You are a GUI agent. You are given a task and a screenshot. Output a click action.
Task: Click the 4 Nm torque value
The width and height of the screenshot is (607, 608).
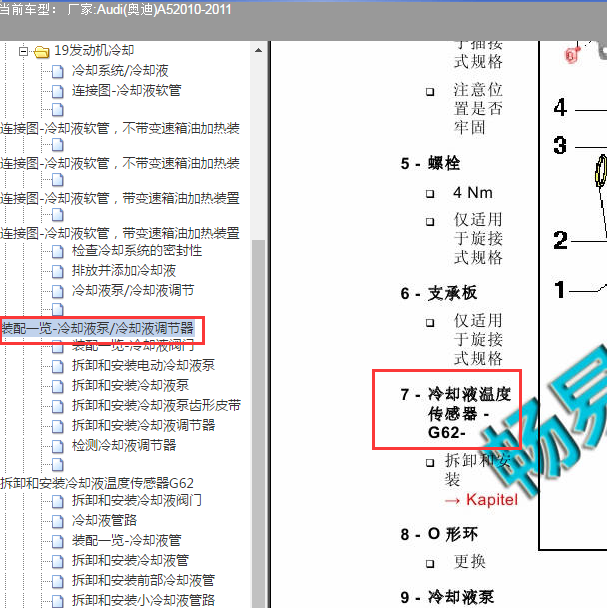(473, 193)
